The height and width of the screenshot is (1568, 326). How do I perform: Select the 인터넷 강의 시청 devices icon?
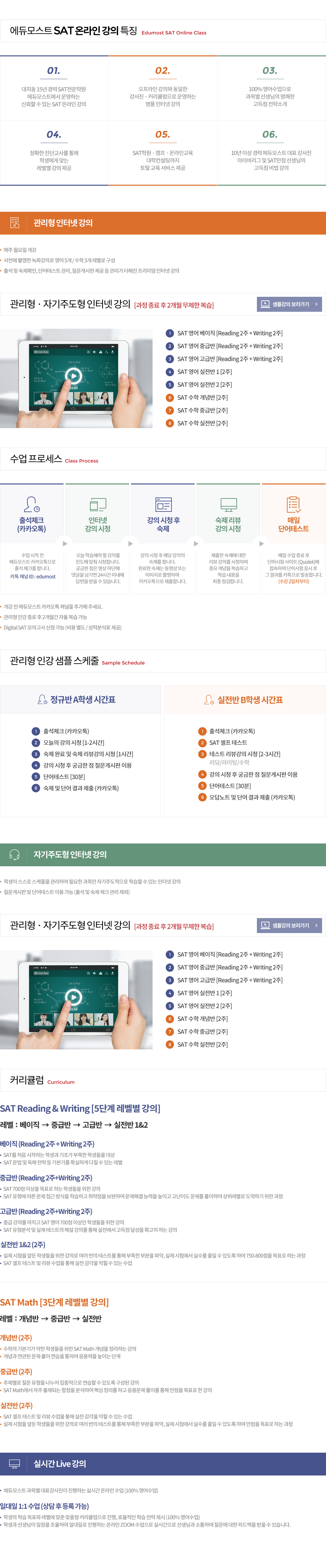tap(97, 505)
